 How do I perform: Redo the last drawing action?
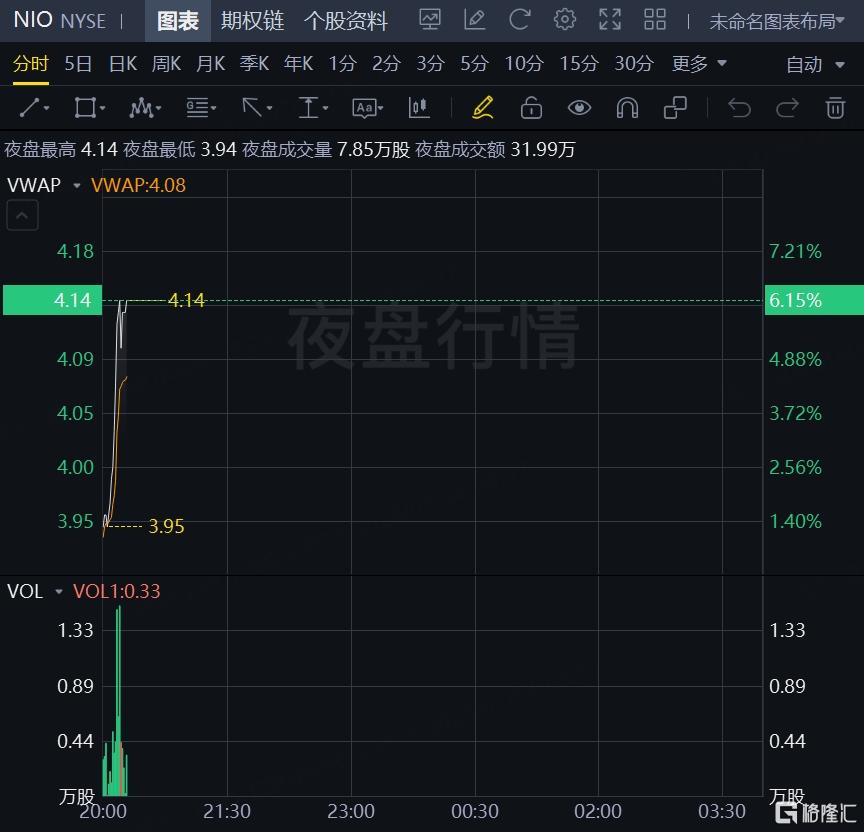(787, 107)
